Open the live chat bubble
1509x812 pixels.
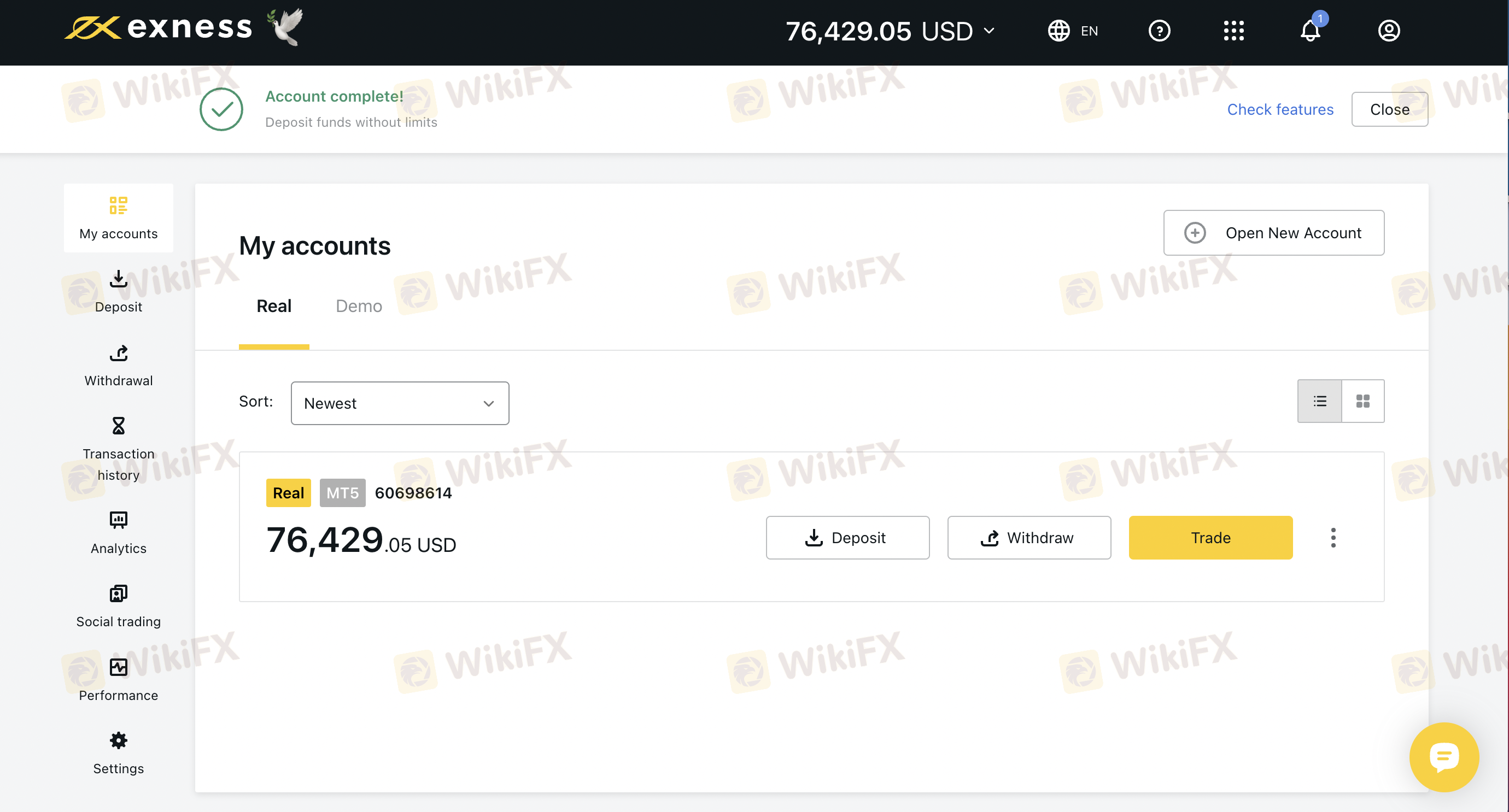(1444, 757)
